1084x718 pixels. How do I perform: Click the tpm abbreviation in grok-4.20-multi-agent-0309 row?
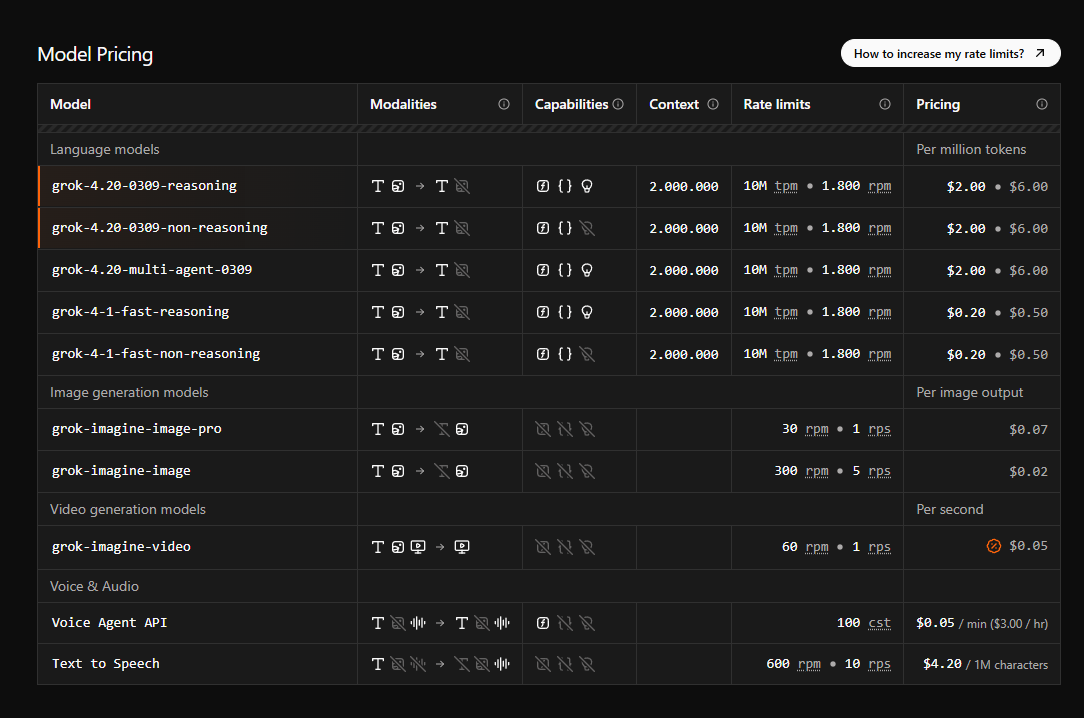(786, 270)
